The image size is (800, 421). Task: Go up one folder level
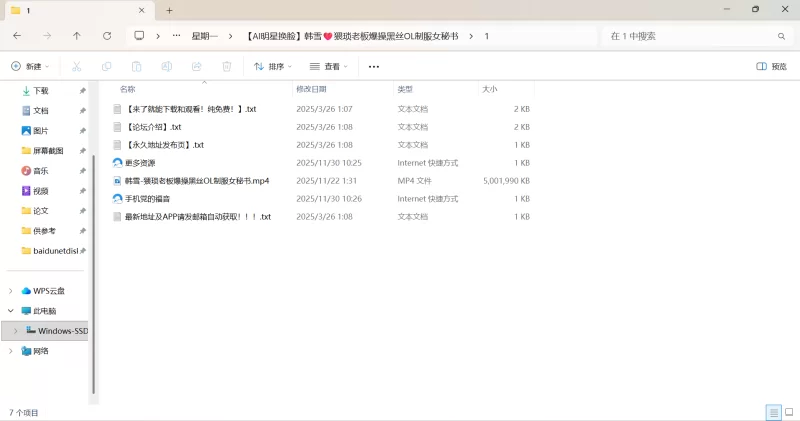click(x=77, y=36)
